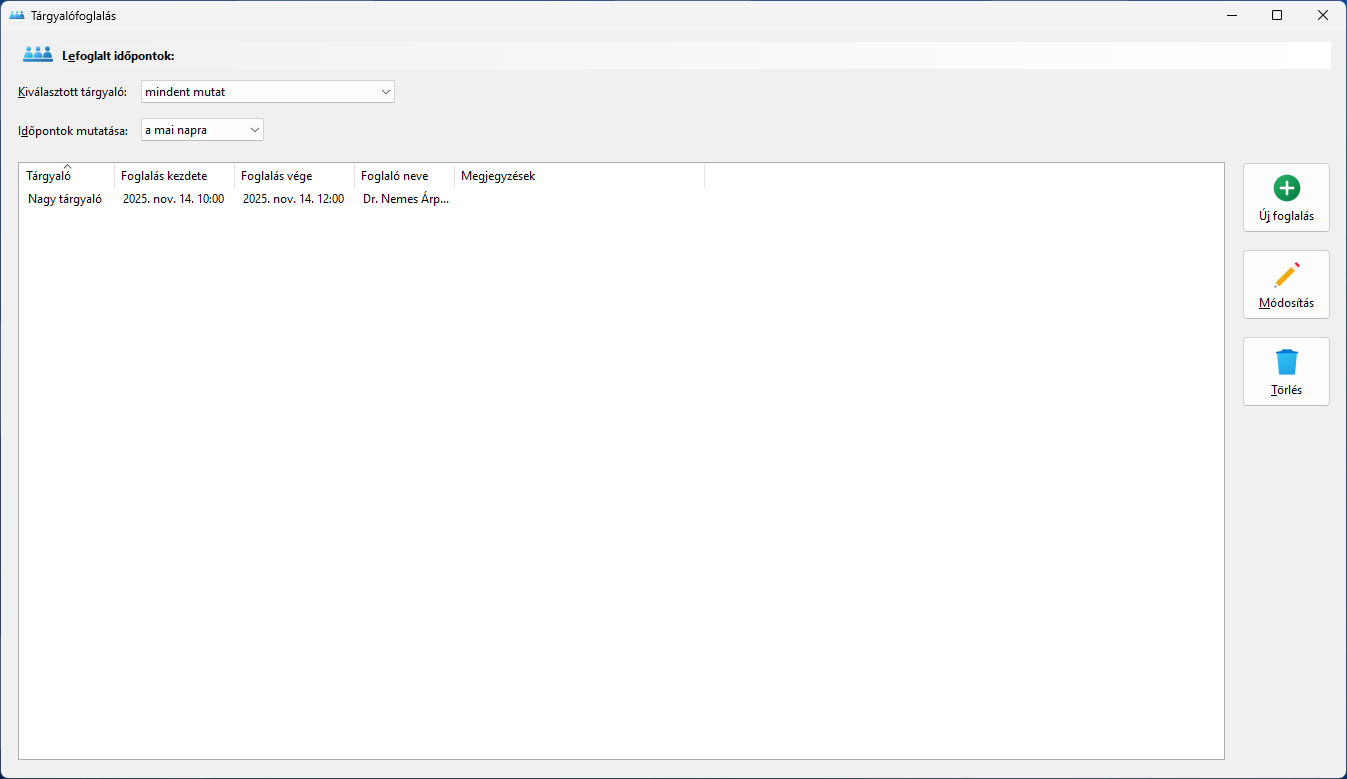
Task: Minimize the Tárgyalófoglalás window
Action: click(x=1231, y=16)
